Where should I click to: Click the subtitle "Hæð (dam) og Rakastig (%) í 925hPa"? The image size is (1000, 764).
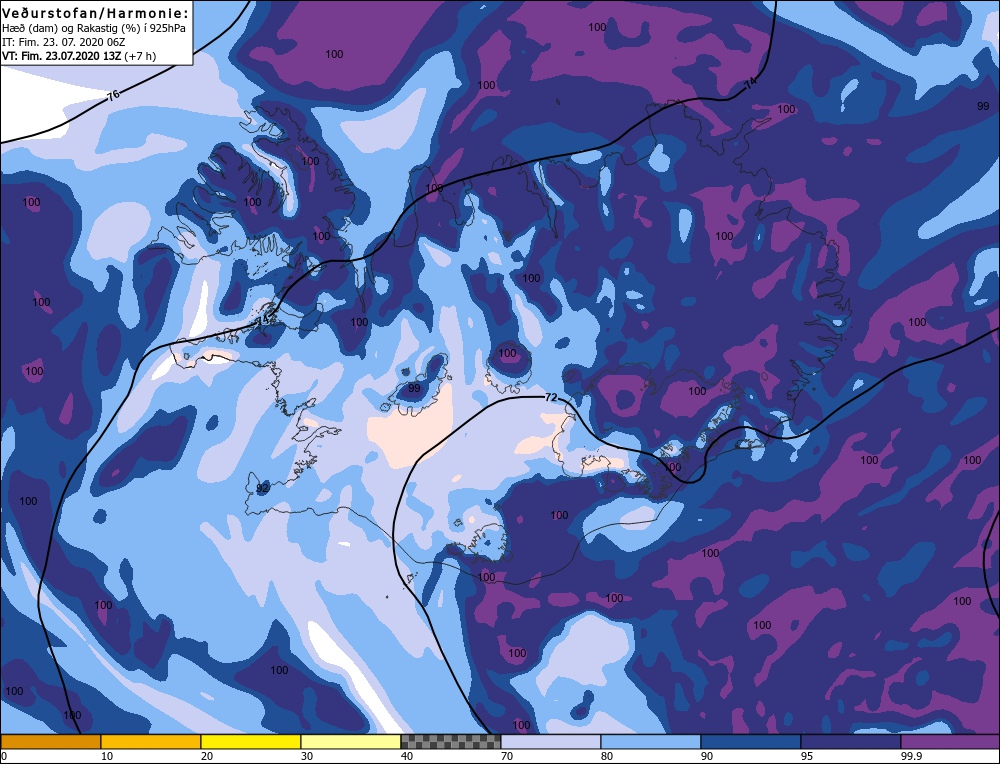(94, 28)
